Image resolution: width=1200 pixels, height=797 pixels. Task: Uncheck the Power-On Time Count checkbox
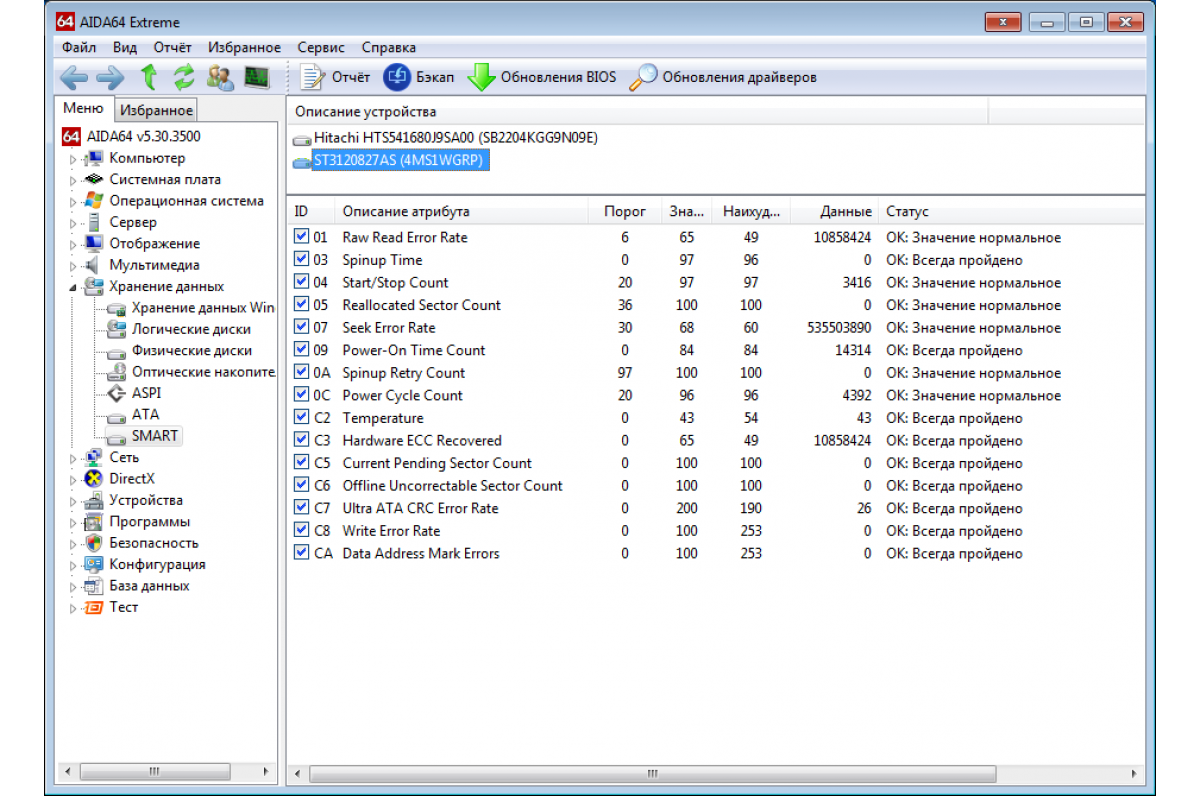pyautogui.click(x=301, y=350)
